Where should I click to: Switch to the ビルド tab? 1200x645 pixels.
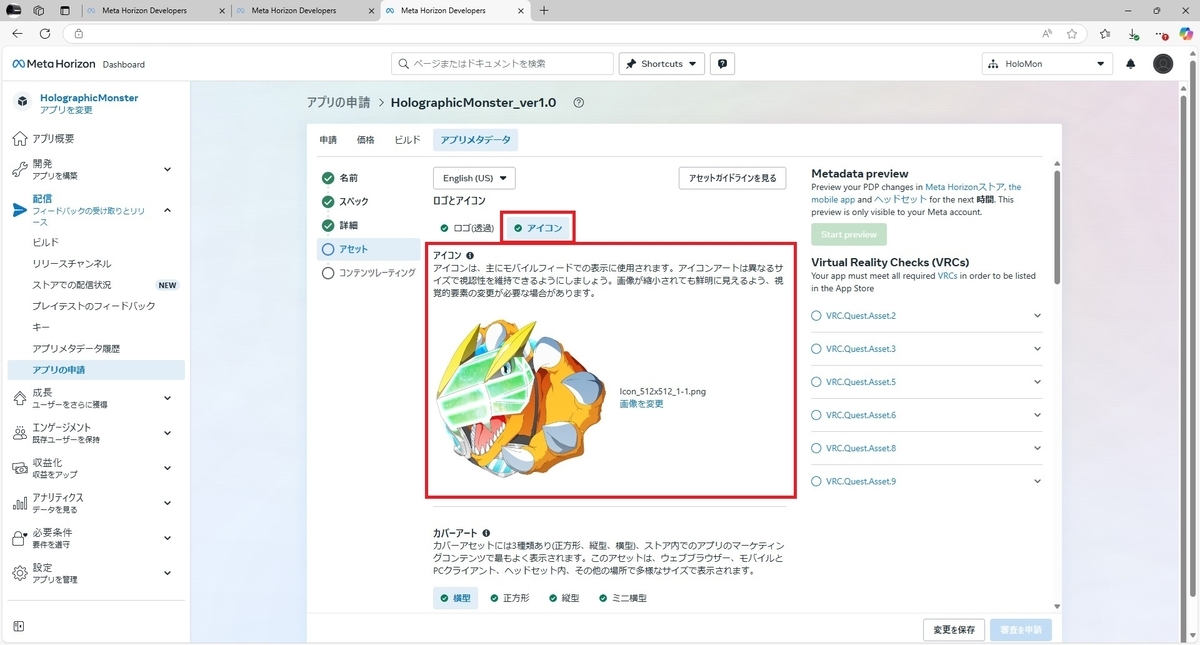tap(408, 140)
